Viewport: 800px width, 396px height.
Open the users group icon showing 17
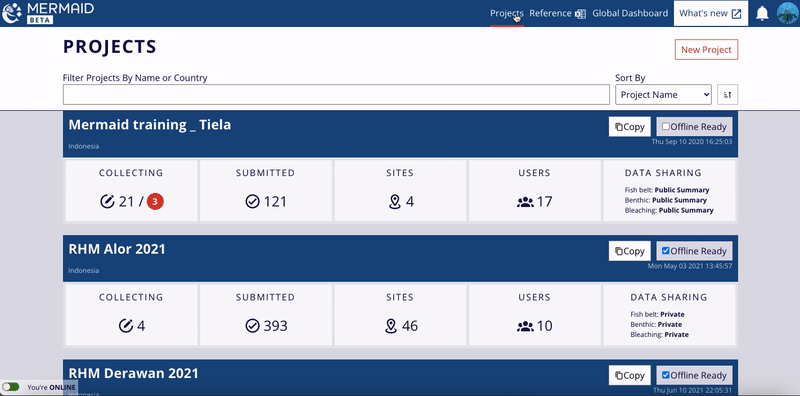[x=525, y=202]
